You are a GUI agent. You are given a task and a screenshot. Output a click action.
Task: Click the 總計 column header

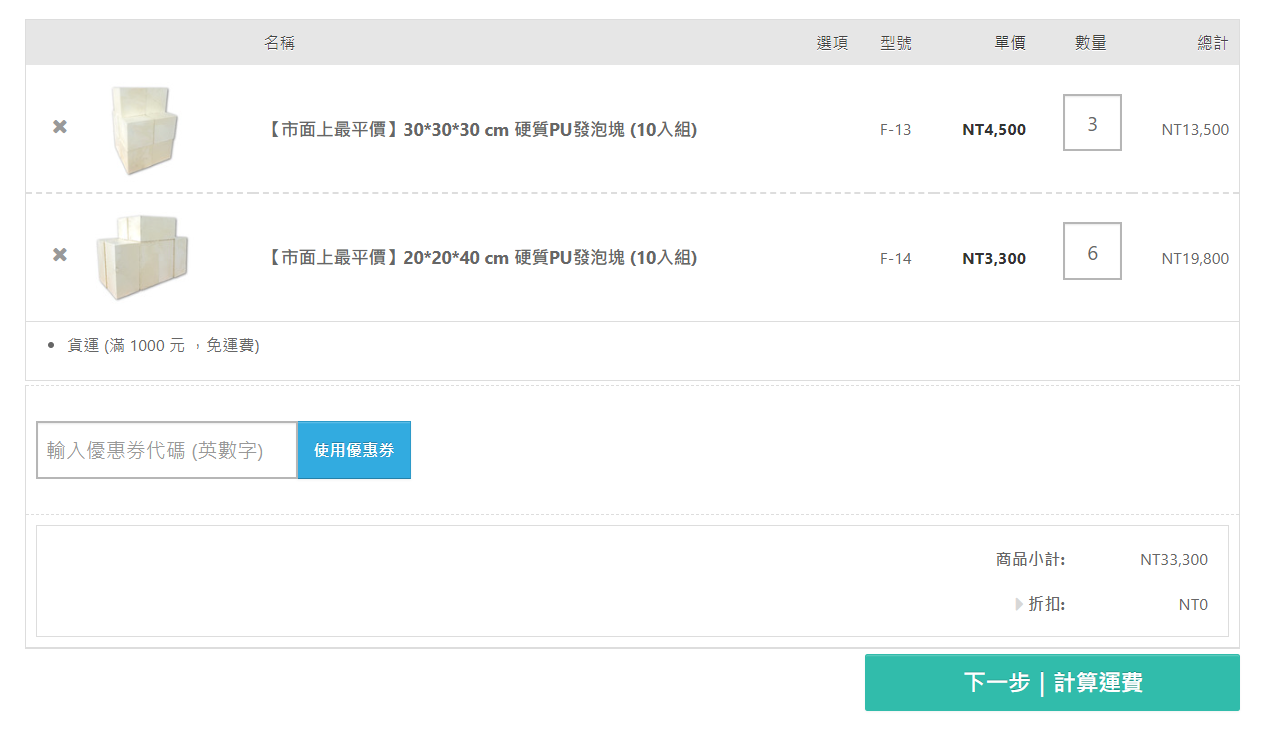pyautogui.click(x=1212, y=43)
